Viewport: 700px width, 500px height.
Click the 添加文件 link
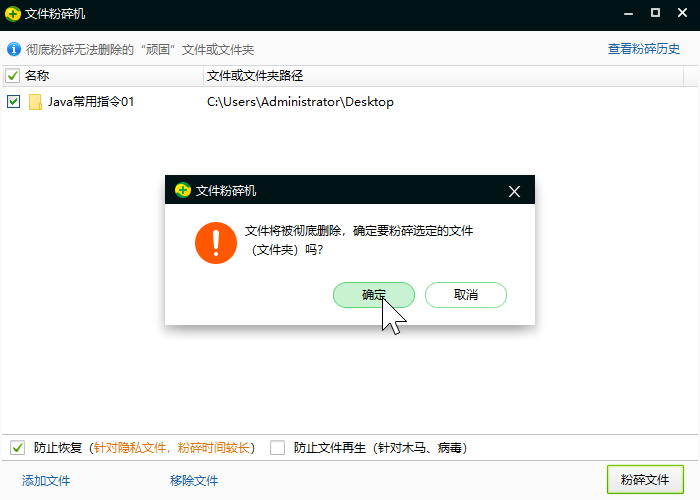(46, 480)
